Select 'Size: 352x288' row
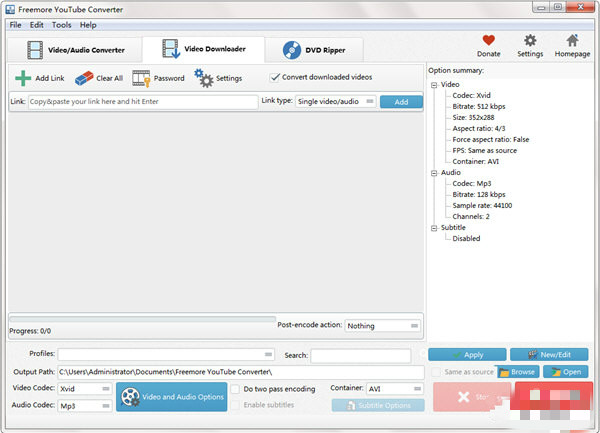The width and height of the screenshot is (600, 433). point(473,117)
